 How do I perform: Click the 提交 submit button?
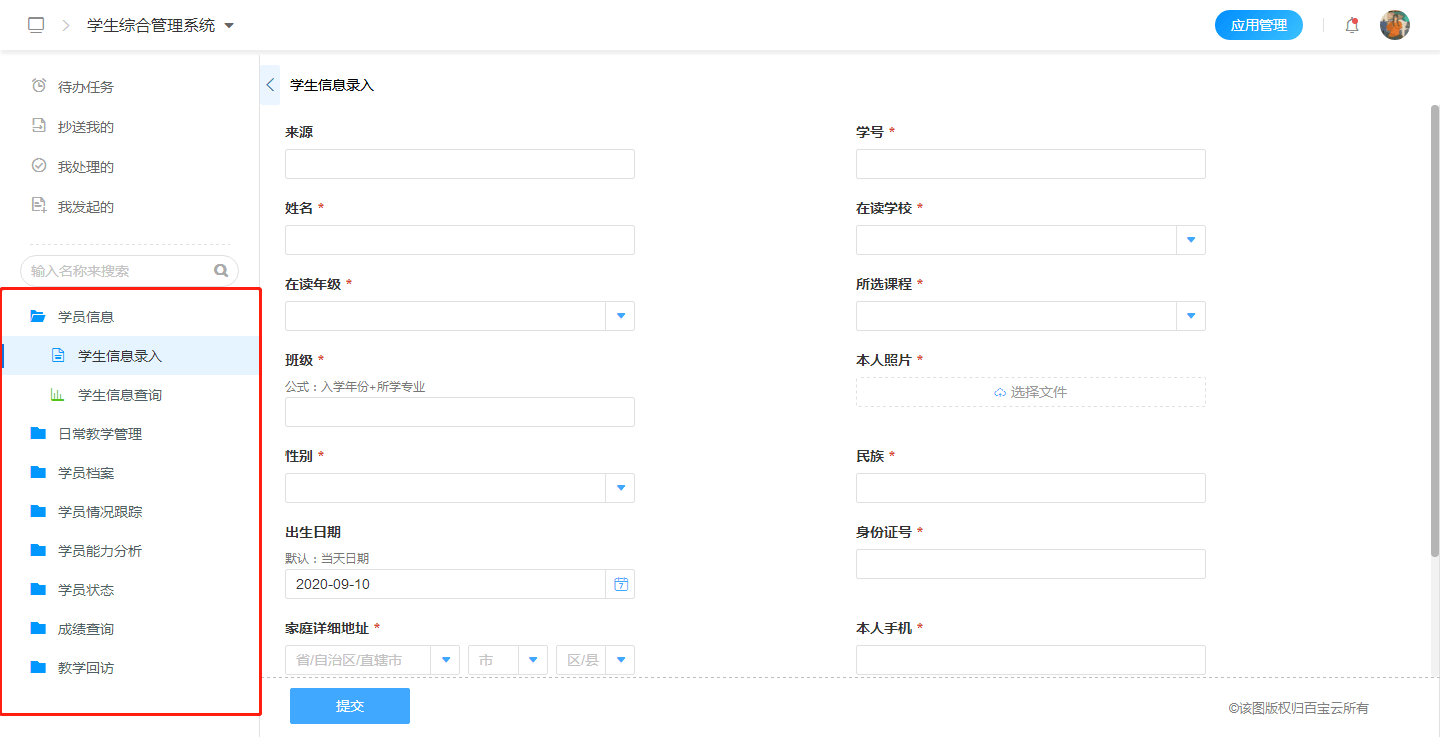click(x=349, y=705)
